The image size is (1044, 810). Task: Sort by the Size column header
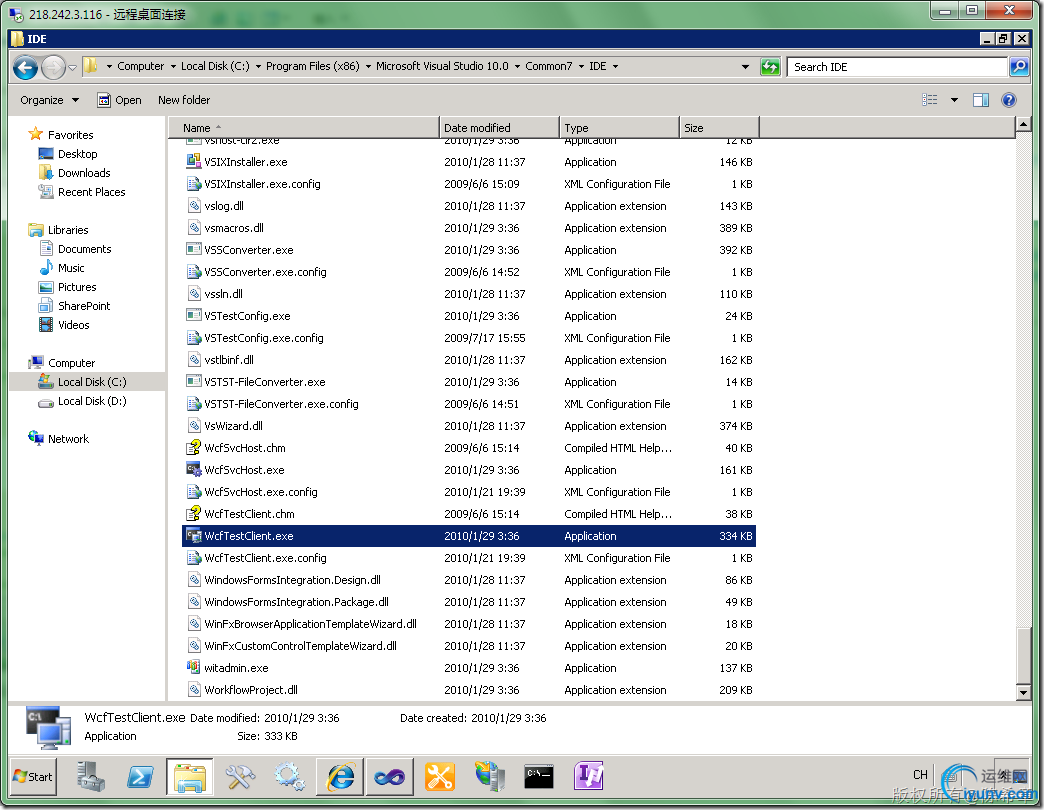(719, 128)
